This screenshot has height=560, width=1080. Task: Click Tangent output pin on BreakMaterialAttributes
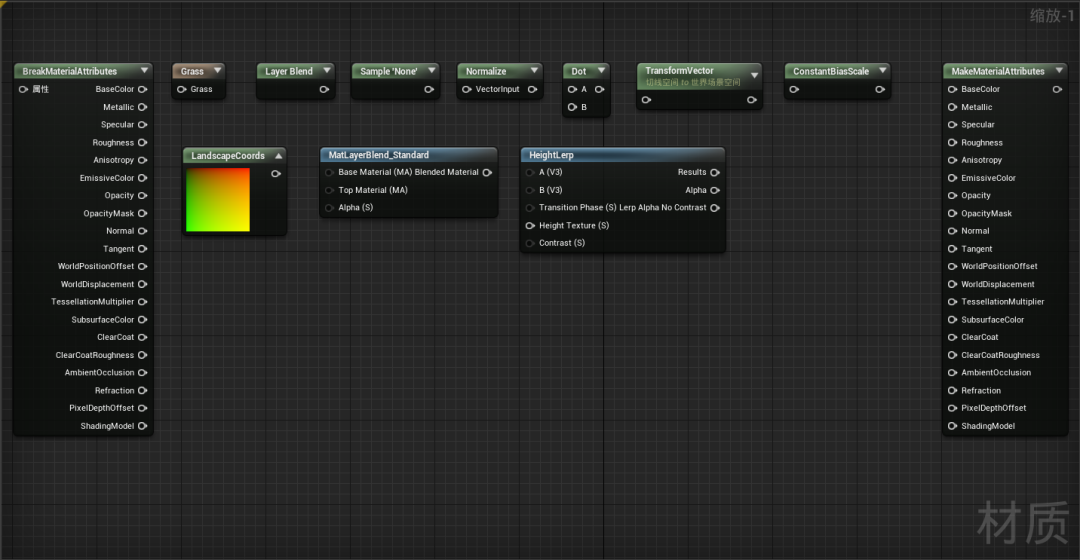click(143, 249)
